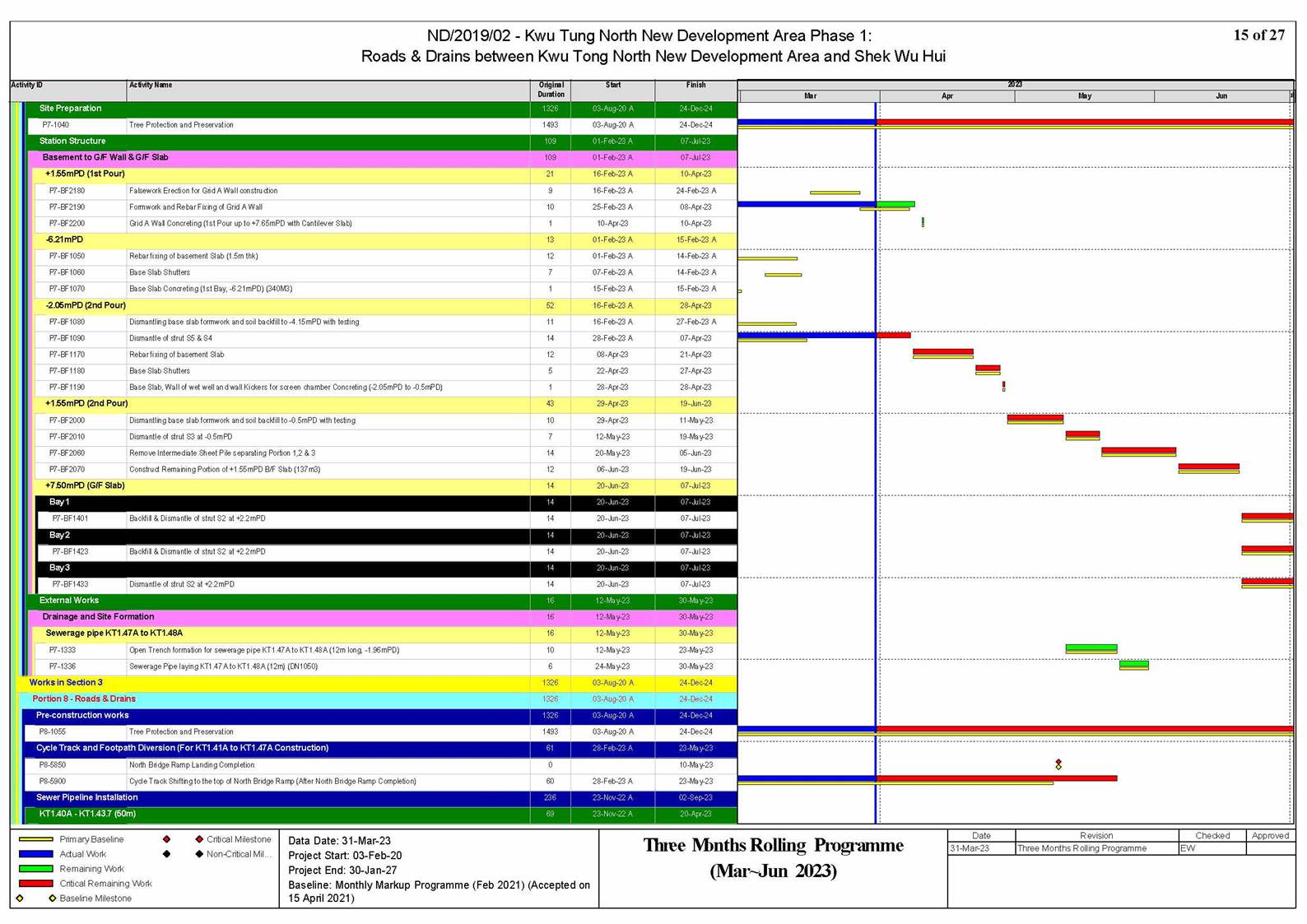
Task: Select the Bay 2 group row
Action: [59, 535]
